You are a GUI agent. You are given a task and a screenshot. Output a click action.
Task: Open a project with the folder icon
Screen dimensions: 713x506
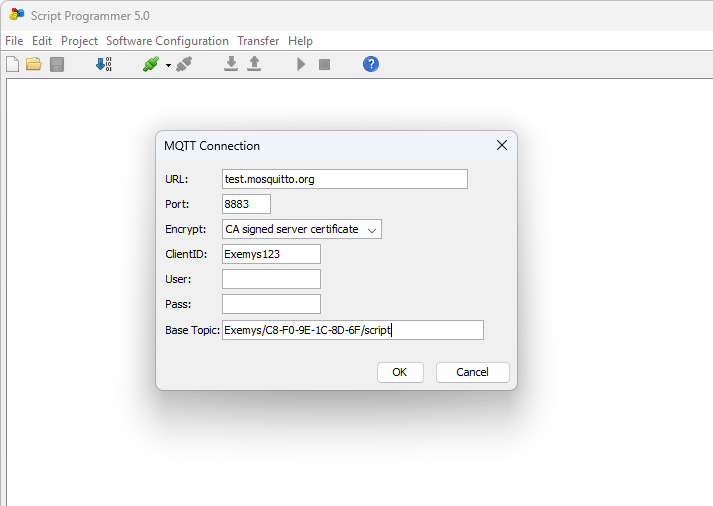pyautogui.click(x=34, y=64)
